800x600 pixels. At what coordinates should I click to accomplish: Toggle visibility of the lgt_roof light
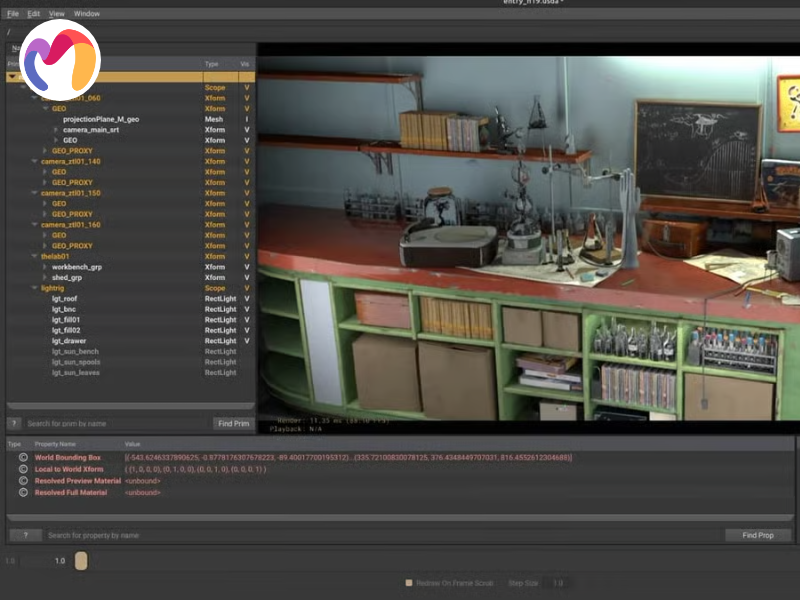246,299
